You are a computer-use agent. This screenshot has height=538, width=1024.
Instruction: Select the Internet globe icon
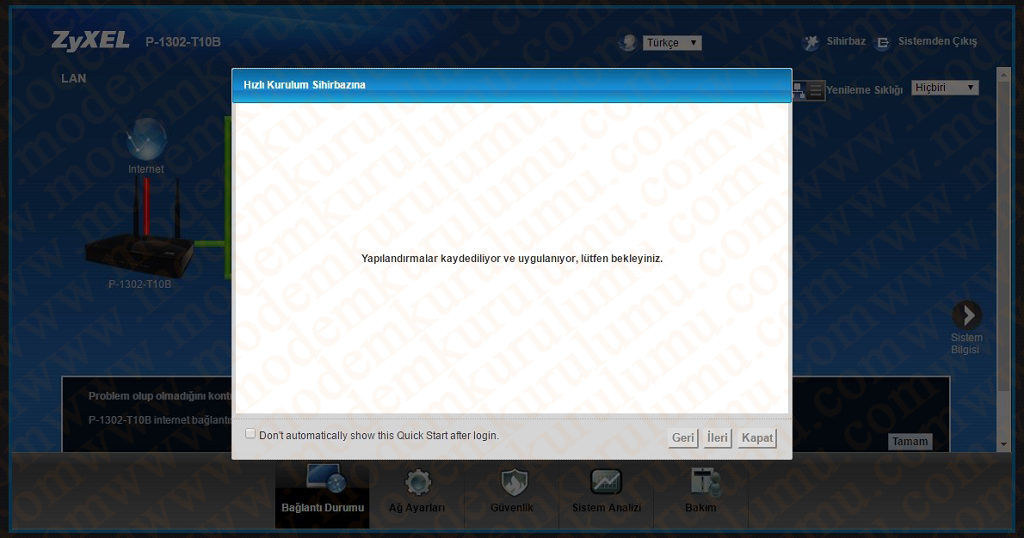coord(146,139)
